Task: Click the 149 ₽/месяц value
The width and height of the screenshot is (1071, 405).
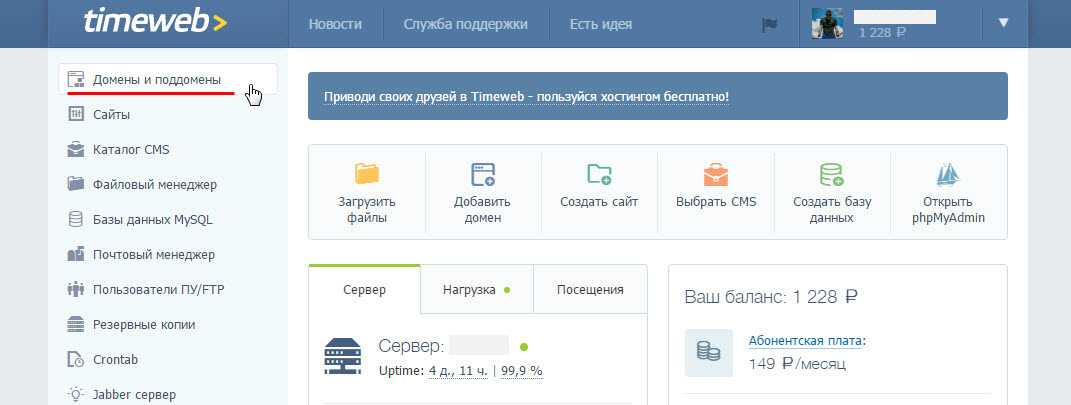Action: coord(797,364)
